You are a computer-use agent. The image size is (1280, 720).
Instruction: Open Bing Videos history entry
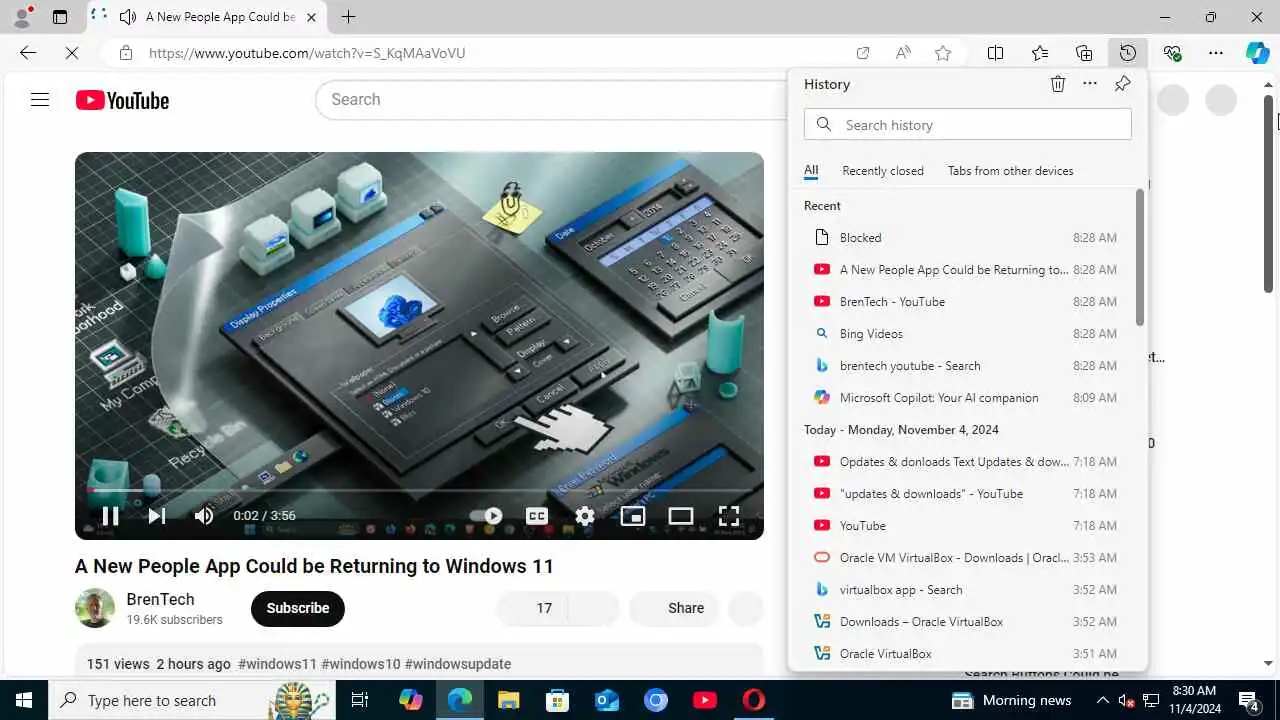pyautogui.click(x=966, y=334)
